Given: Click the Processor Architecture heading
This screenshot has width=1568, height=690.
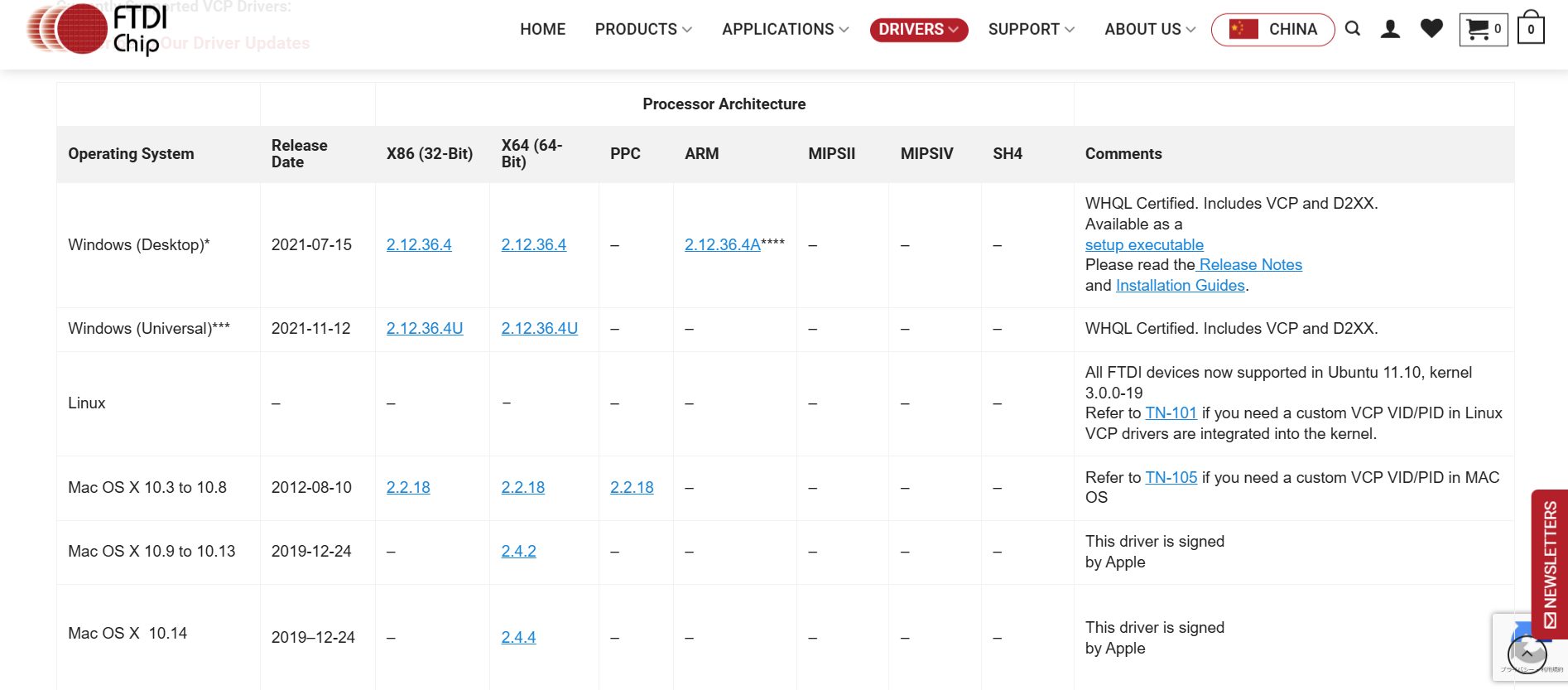Looking at the screenshot, I should pos(724,104).
